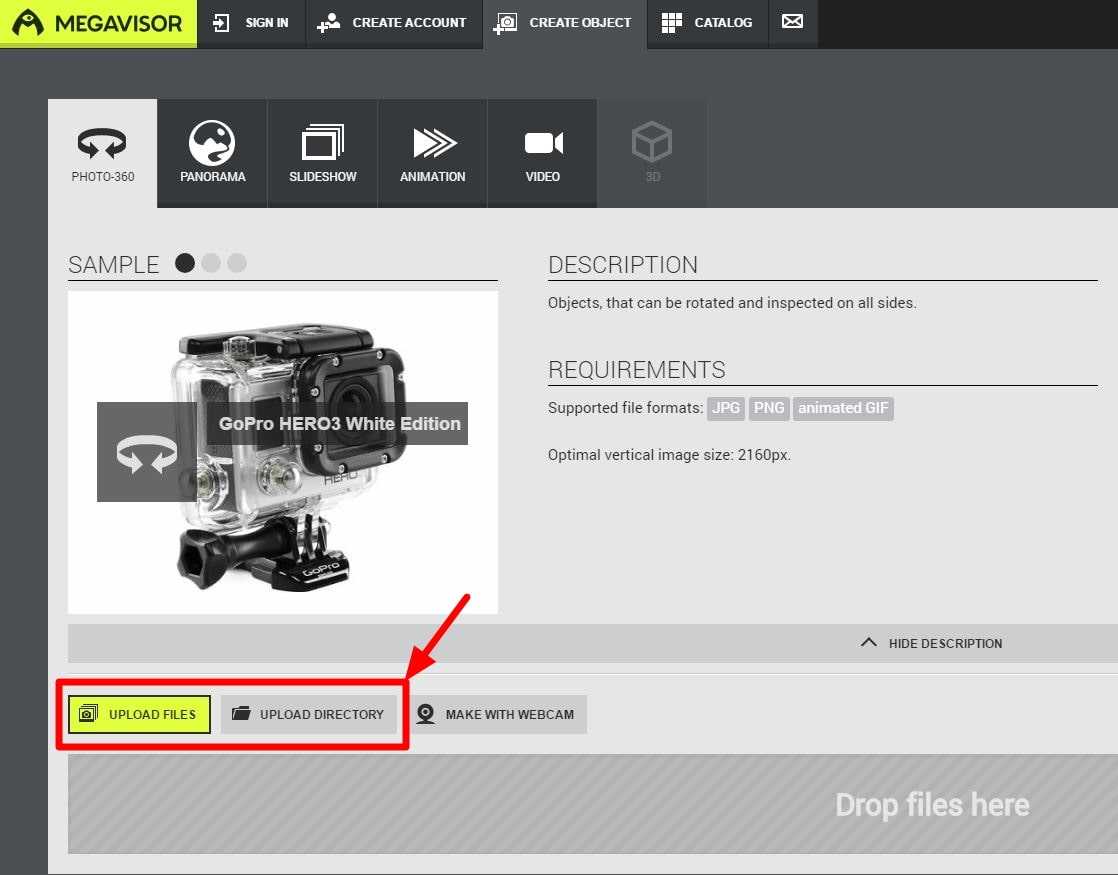
Task: Open the Catalog menu item
Action: 708,23
